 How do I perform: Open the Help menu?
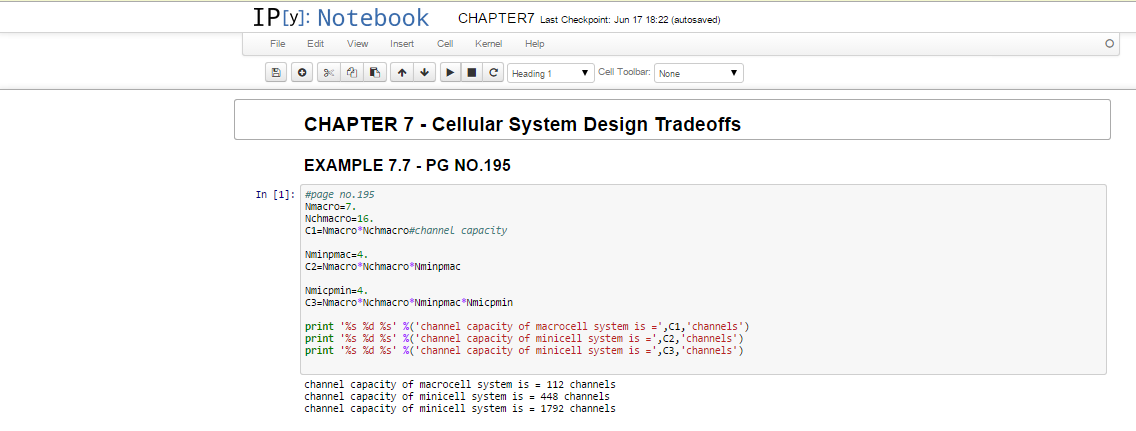point(535,44)
